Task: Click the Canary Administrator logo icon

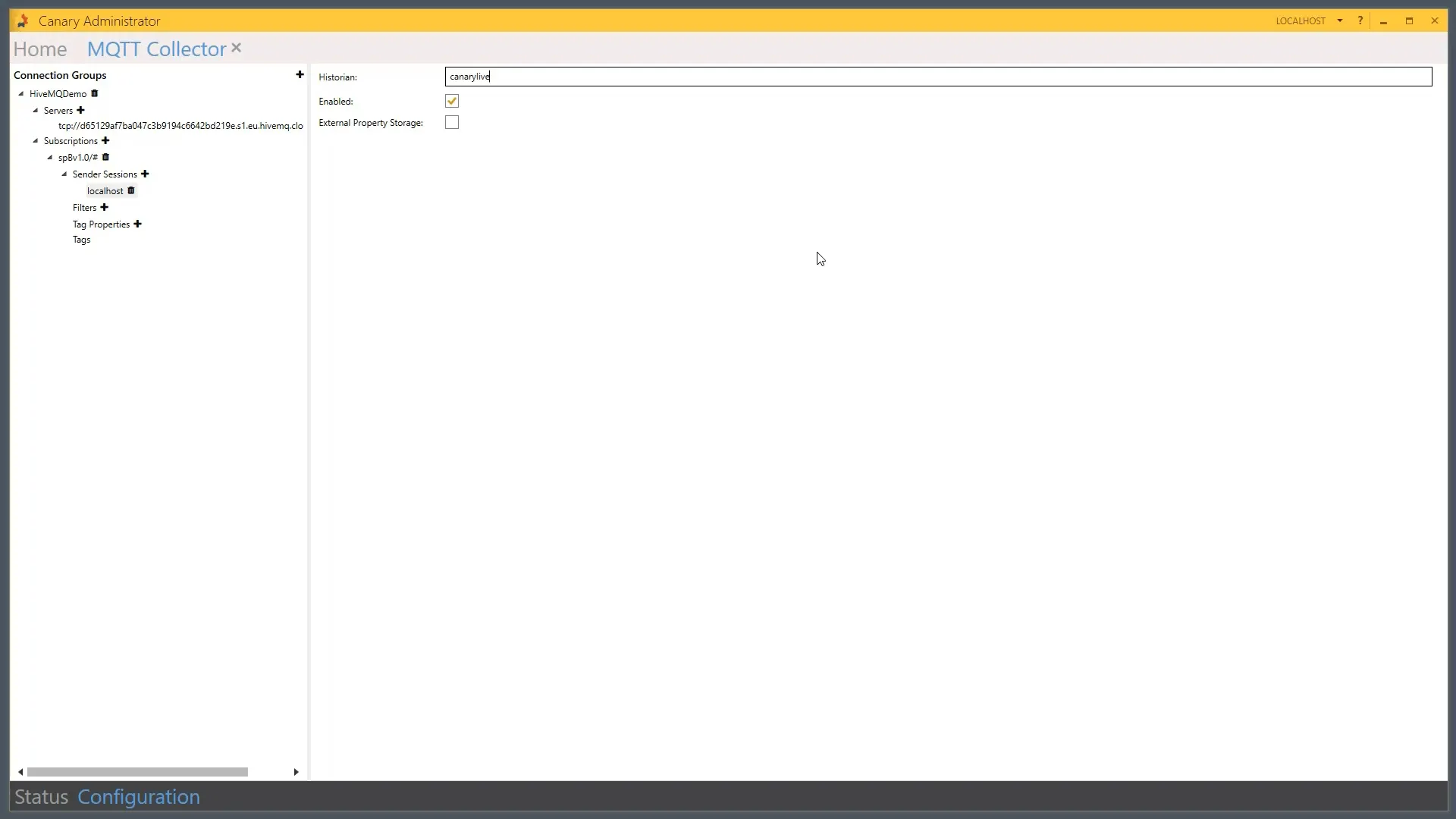Action: (x=23, y=20)
